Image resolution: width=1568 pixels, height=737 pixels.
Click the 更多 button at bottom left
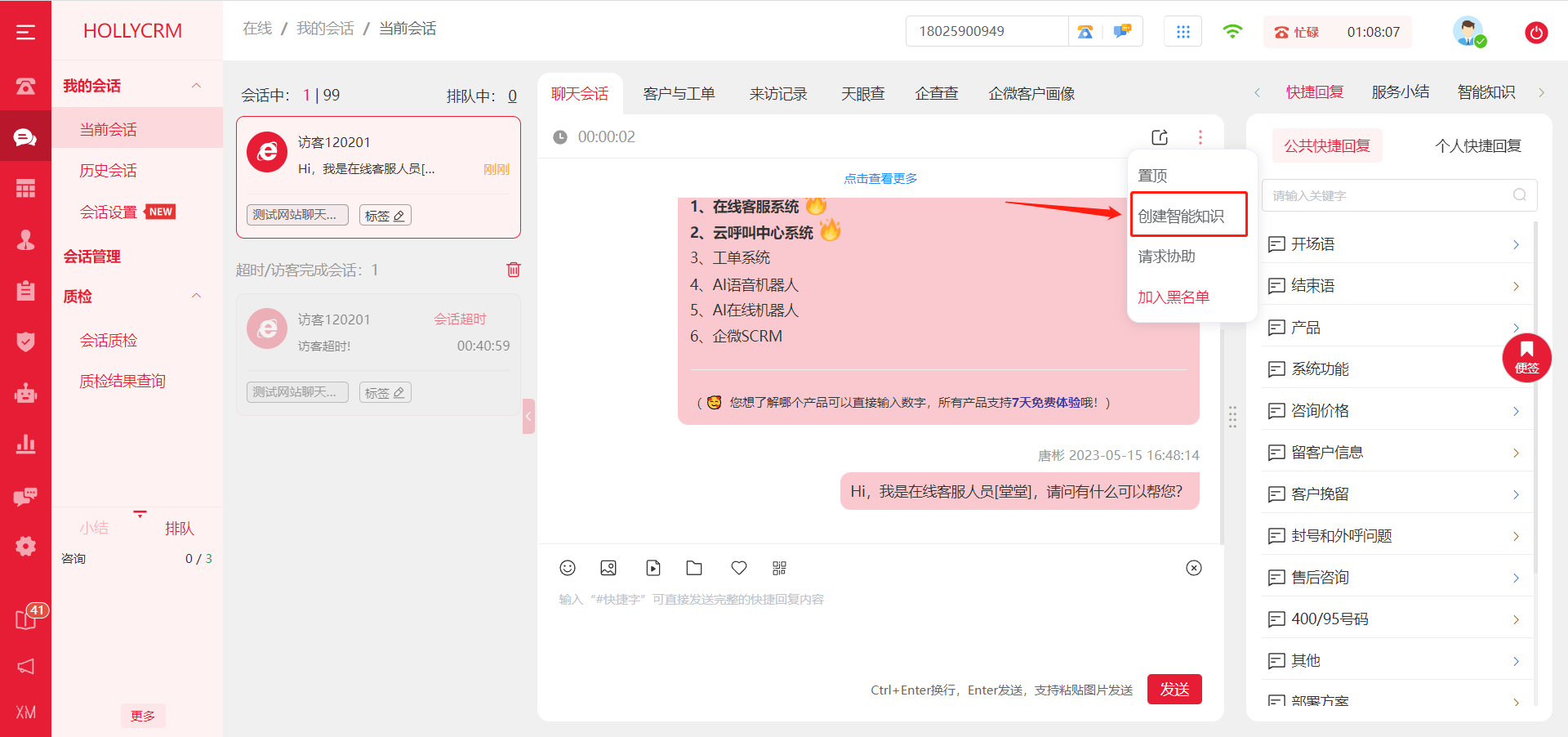point(143,716)
